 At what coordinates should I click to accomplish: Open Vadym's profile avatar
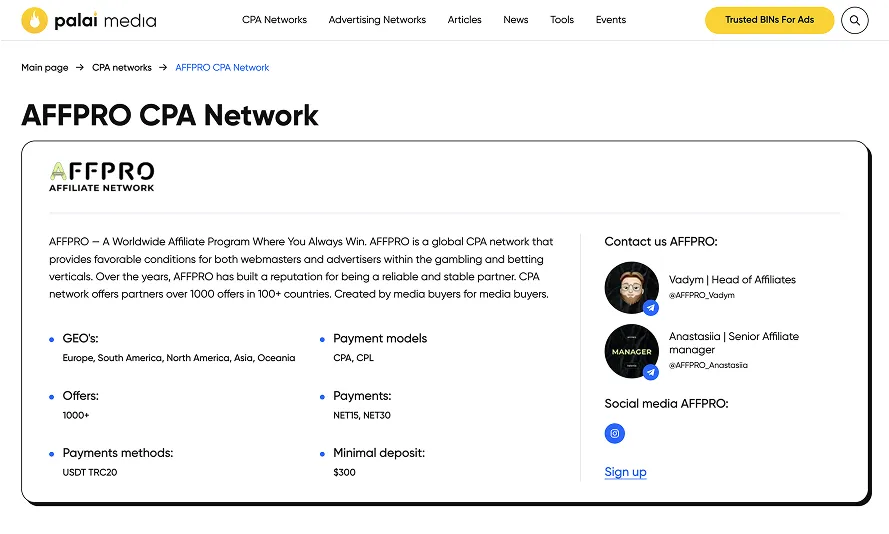pyautogui.click(x=630, y=288)
